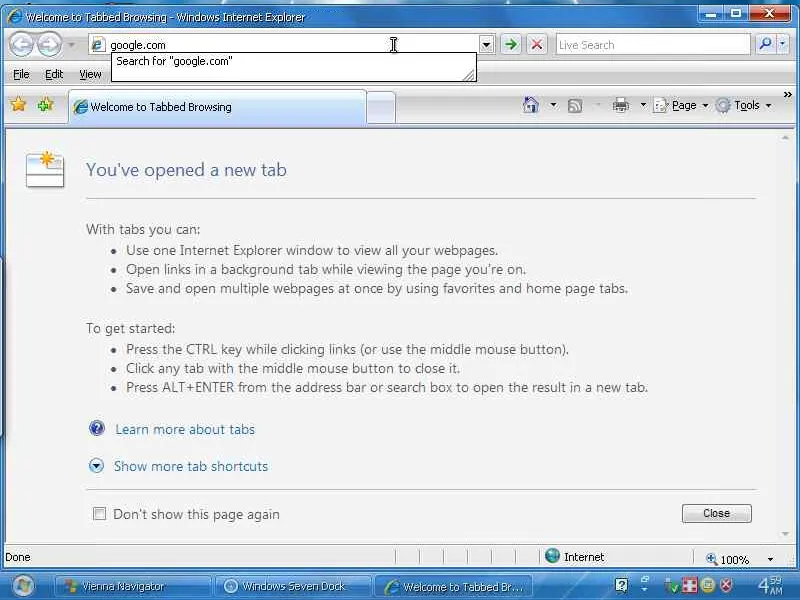Expand the toolbar overflow chevron
This screenshot has width=800, height=600.
[787, 94]
